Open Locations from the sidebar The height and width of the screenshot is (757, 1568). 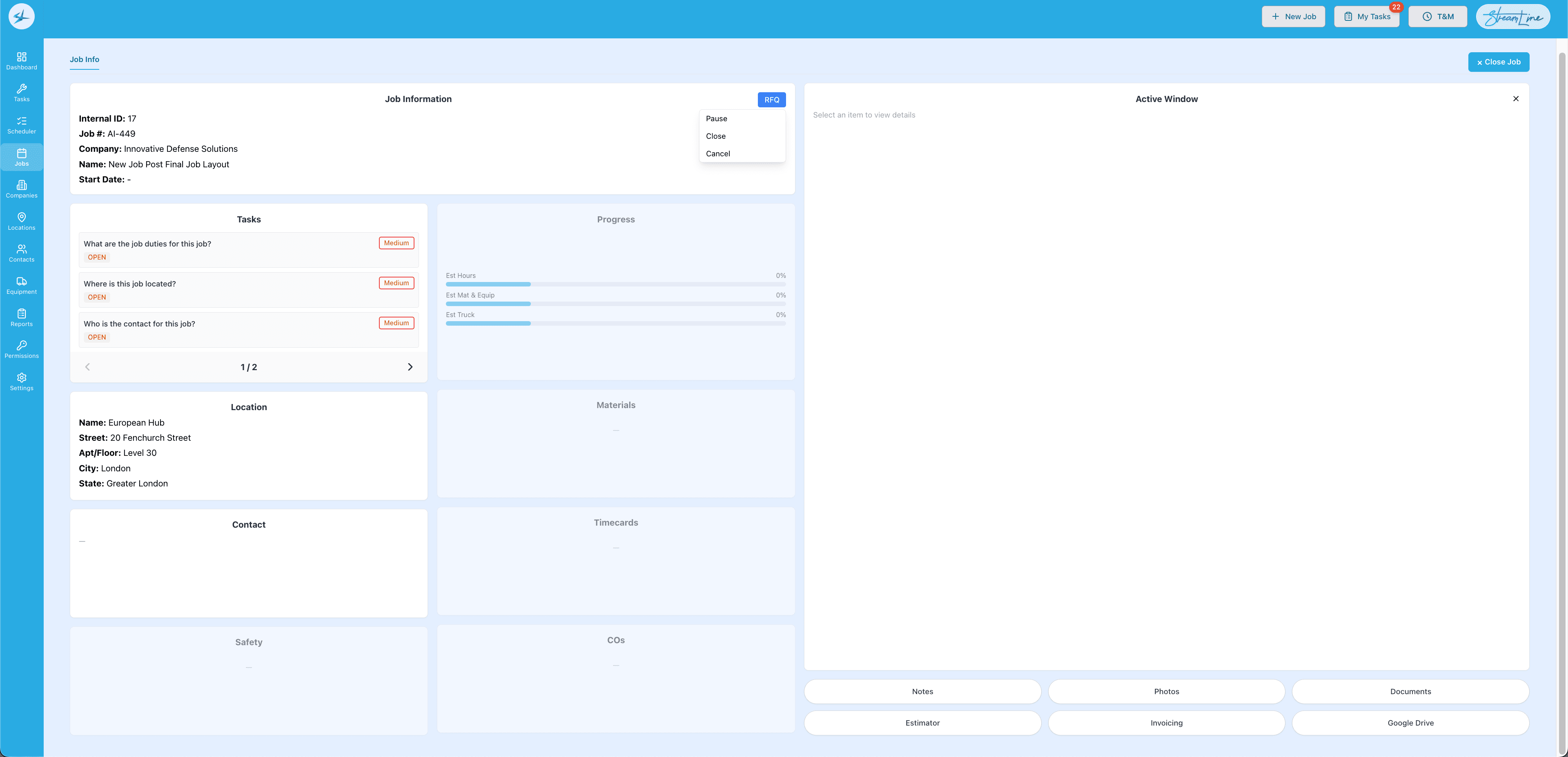(x=21, y=221)
